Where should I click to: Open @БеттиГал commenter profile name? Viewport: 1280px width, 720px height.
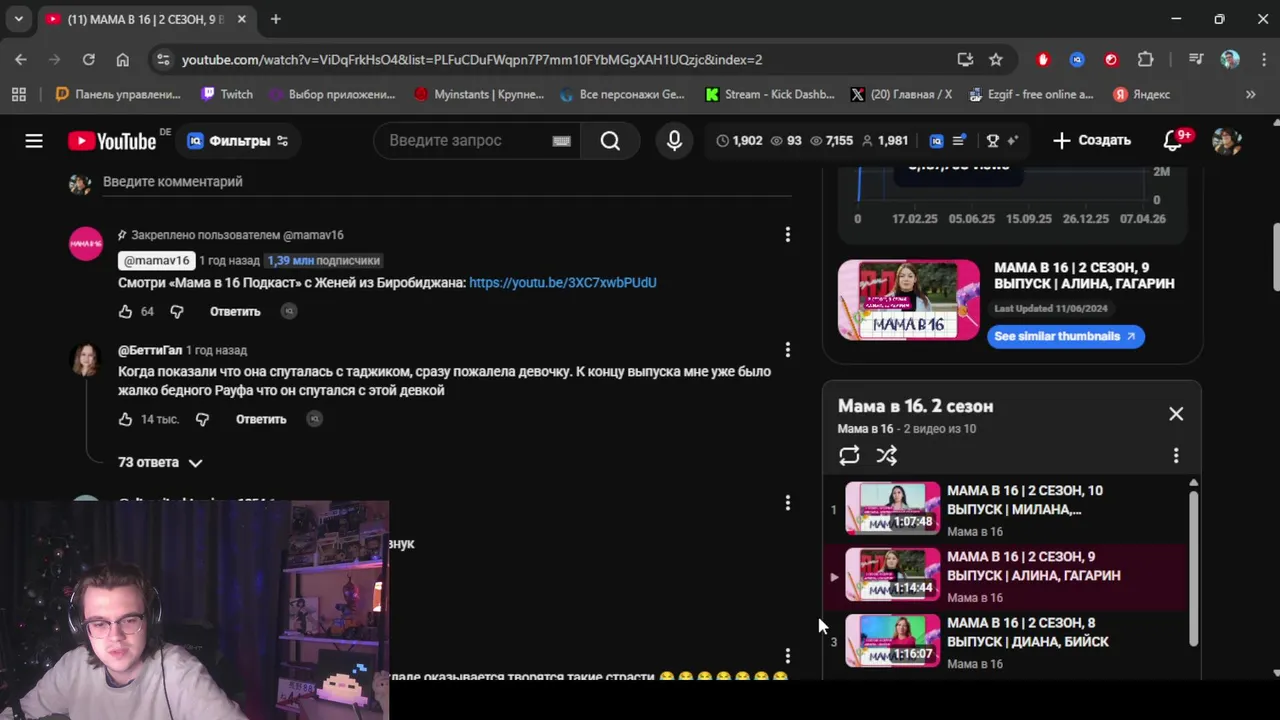coord(150,351)
